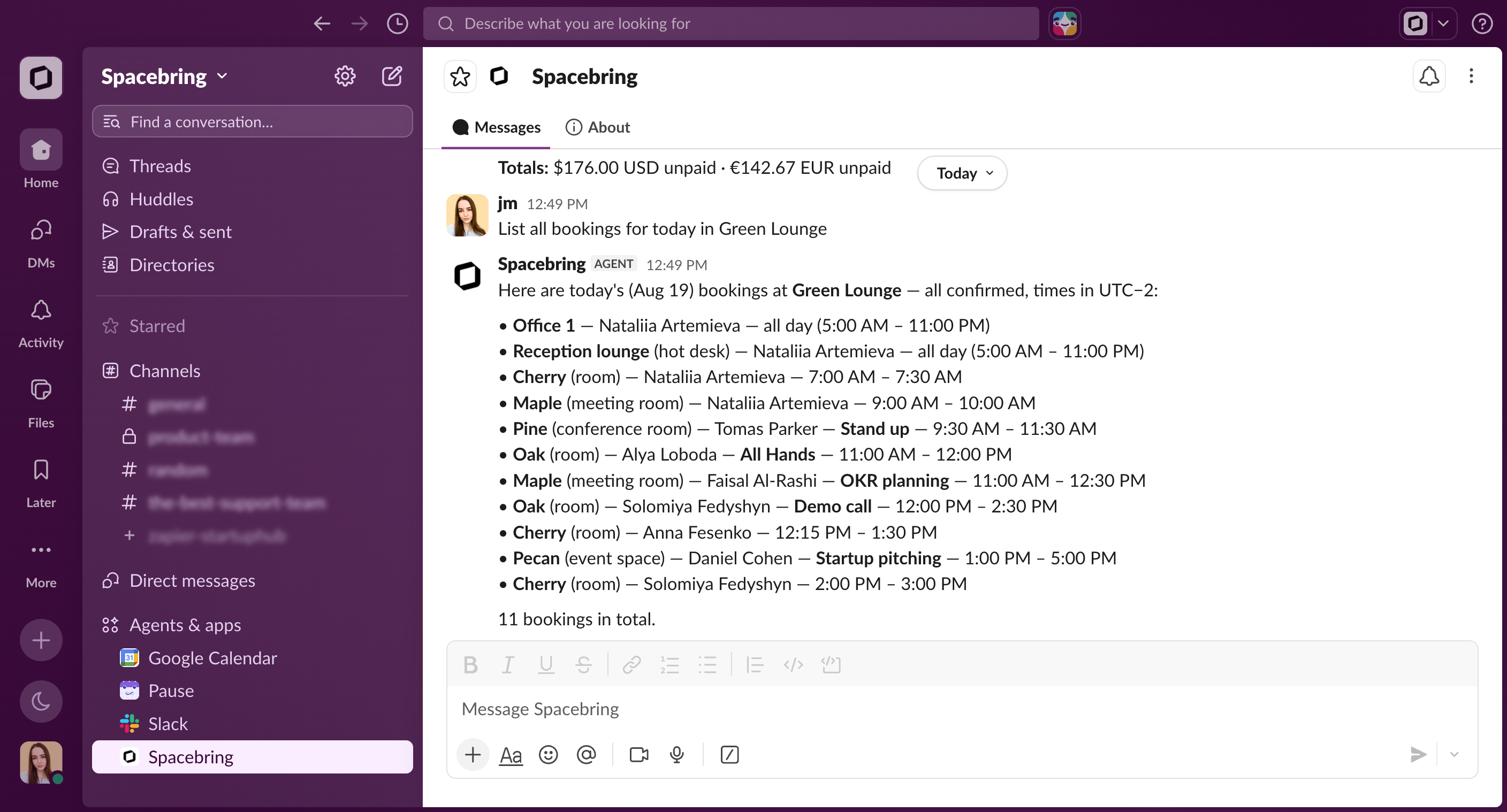
Task: Open the colorful AI assistant icon
Action: tap(1065, 24)
